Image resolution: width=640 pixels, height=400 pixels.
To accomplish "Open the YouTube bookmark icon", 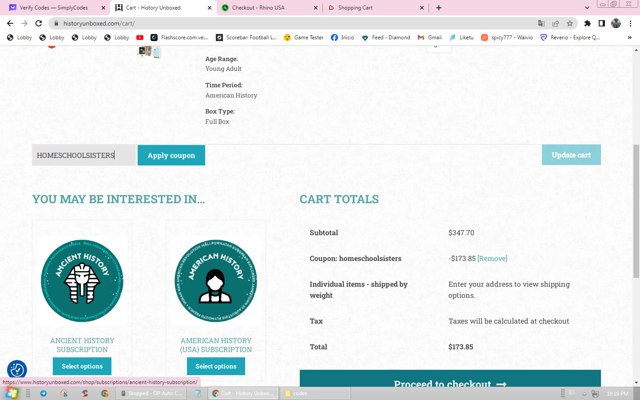I will (x=140, y=38).
